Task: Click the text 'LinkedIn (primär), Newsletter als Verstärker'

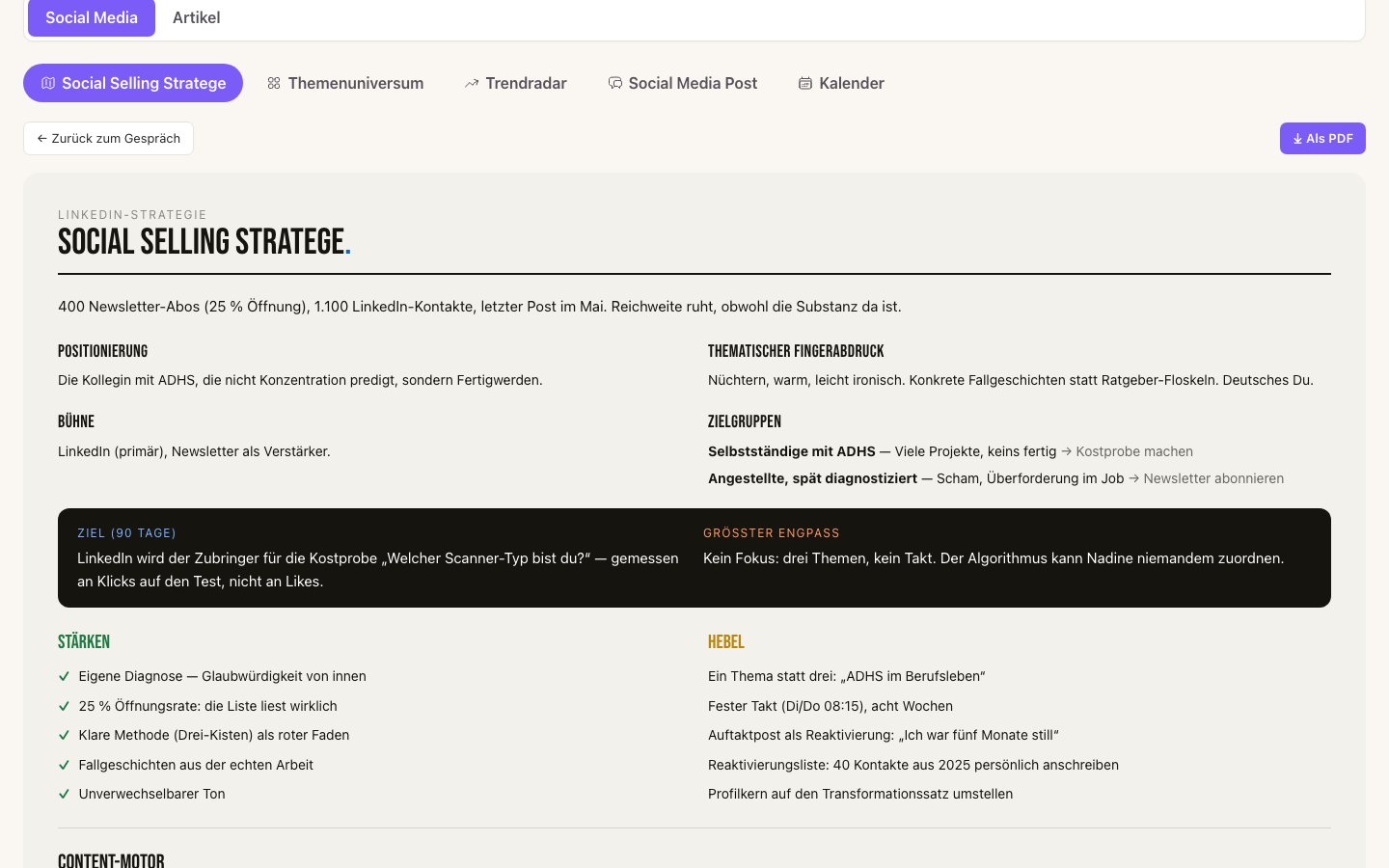Action: 194,451
